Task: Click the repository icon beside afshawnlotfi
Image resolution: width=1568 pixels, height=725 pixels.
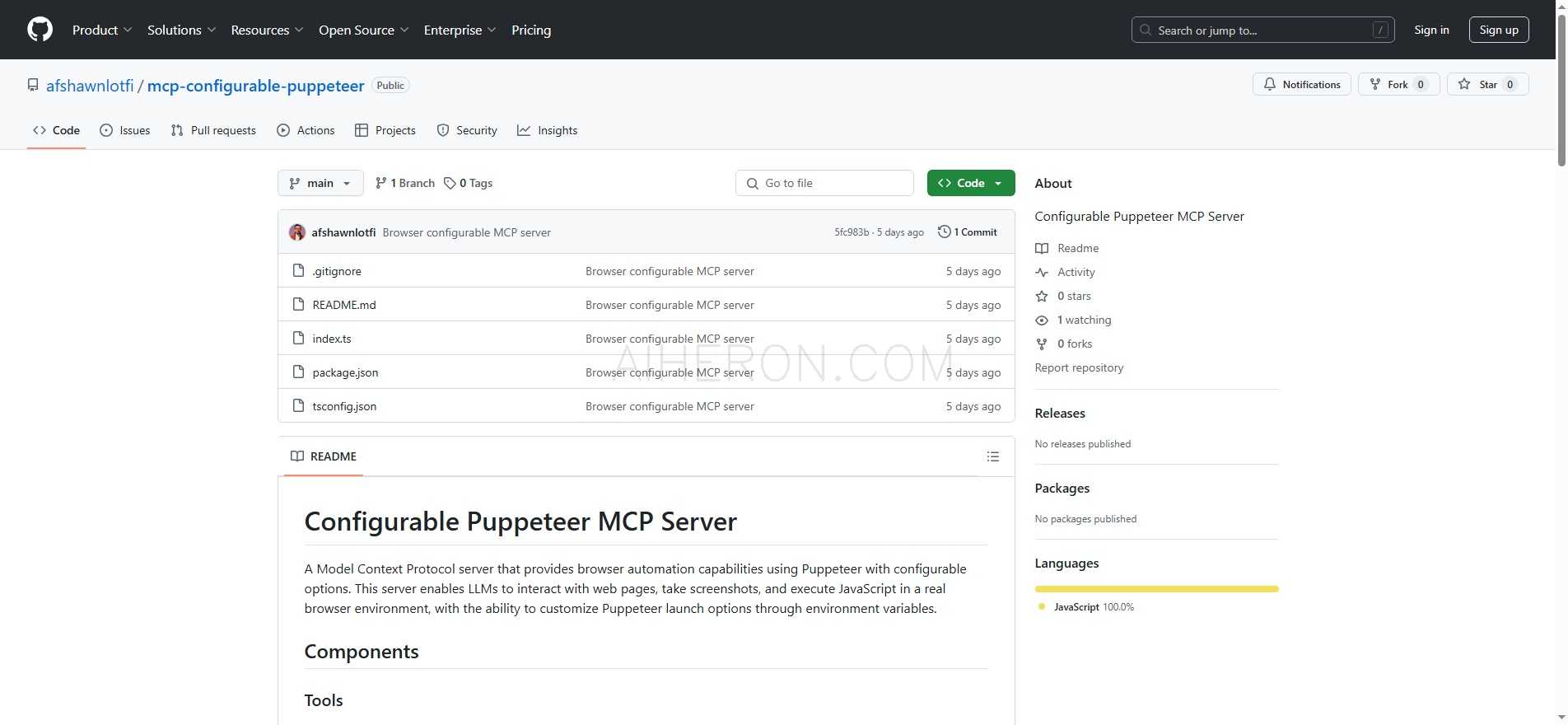Action: [x=33, y=85]
